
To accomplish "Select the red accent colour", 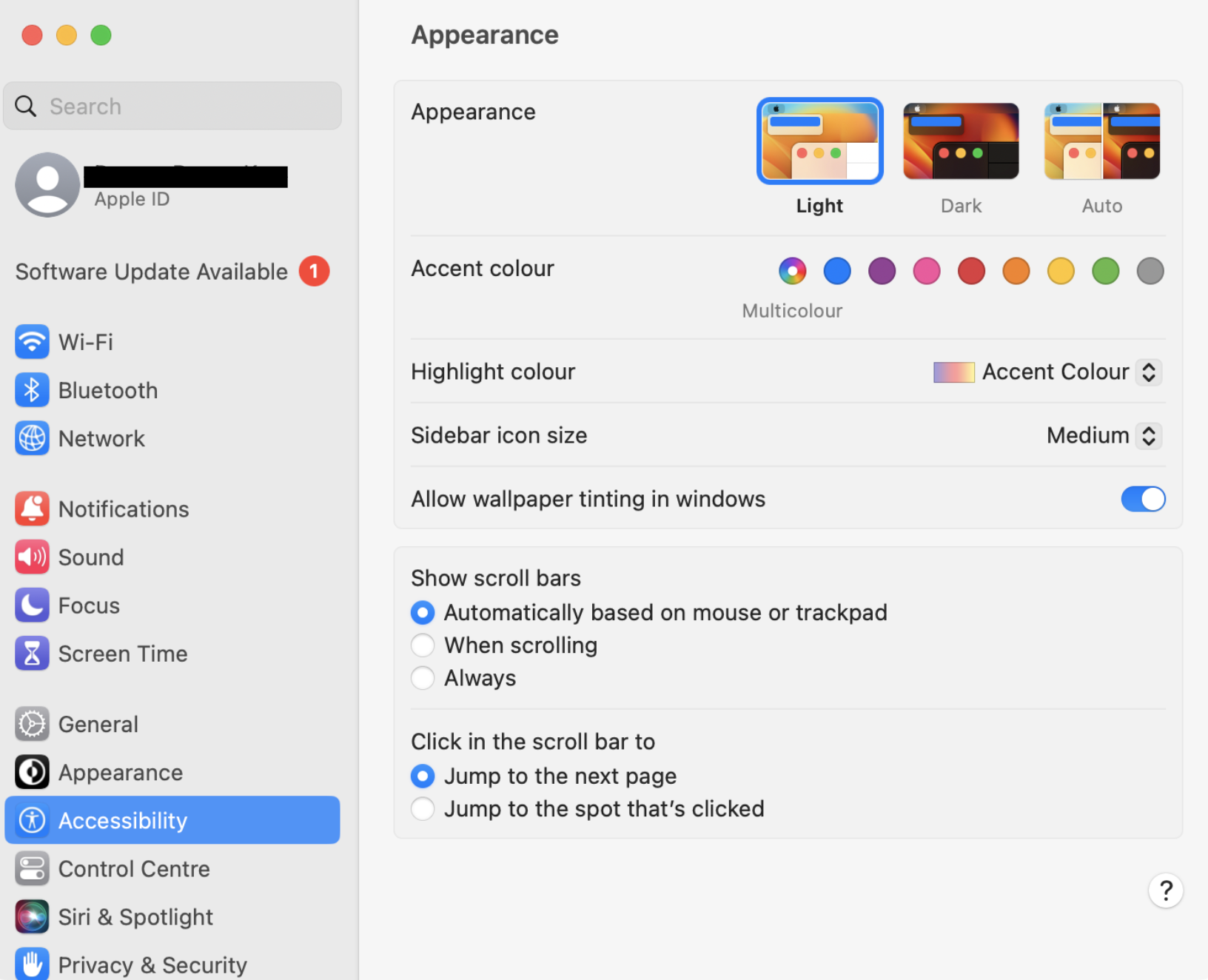I will click(x=971, y=271).
